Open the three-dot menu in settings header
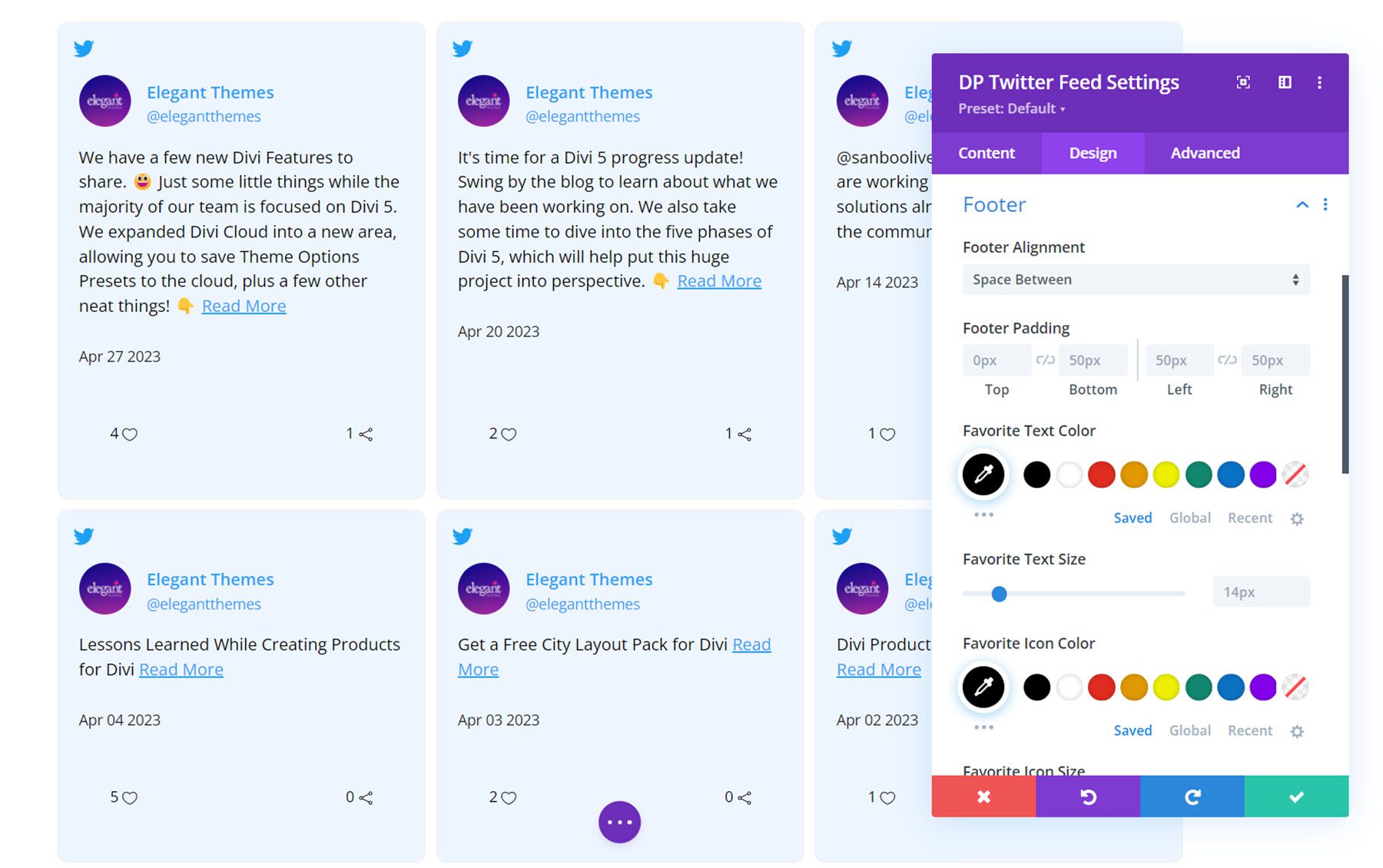This screenshot has width=1383, height=868. point(1319,82)
